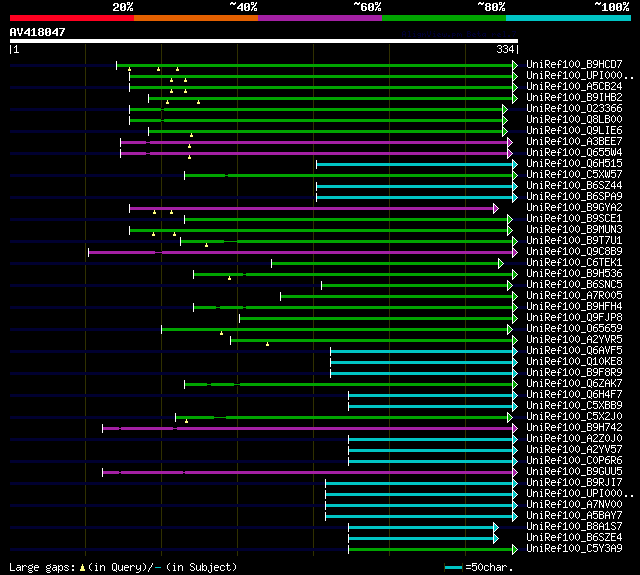The width and height of the screenshot is (640, 575).
Task: Click the cyan ~100% identity legend segment
Action: click(569, 18)
